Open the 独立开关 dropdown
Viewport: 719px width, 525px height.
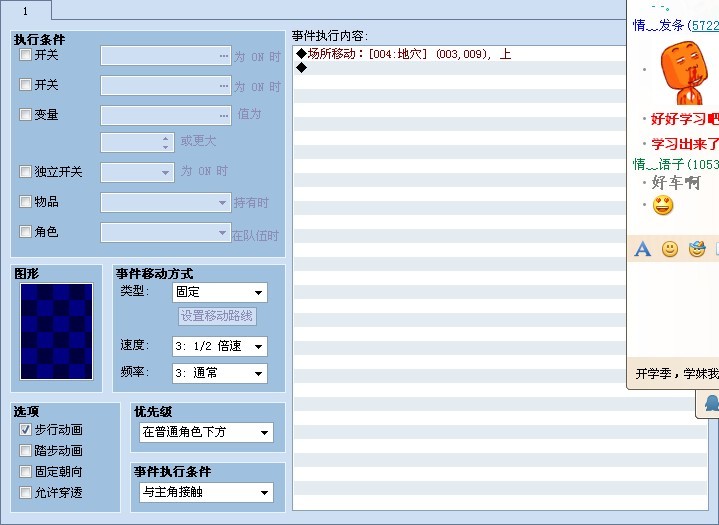click(x=137, y=172)
